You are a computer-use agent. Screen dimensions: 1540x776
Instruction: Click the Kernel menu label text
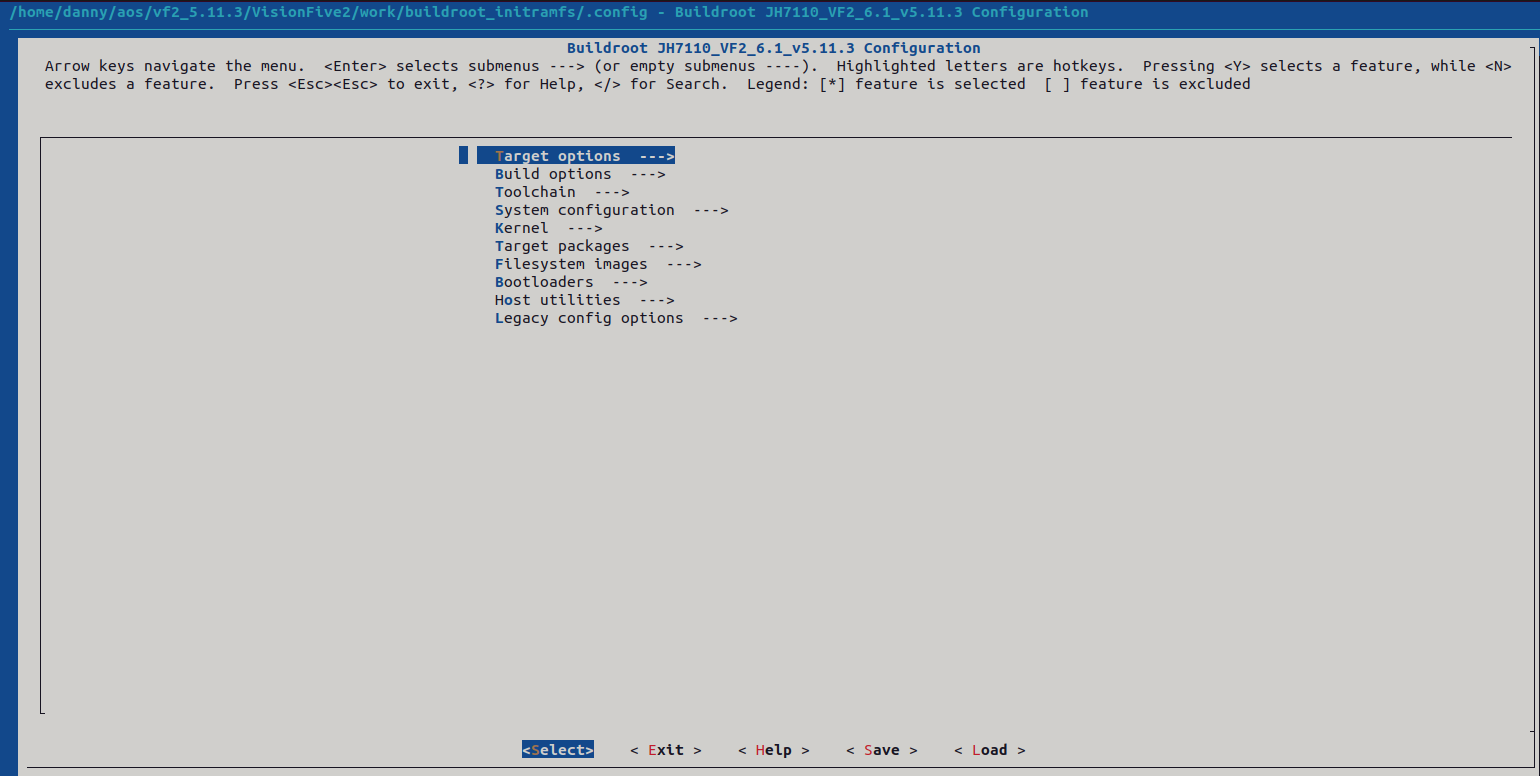click(x=521, y=227)
